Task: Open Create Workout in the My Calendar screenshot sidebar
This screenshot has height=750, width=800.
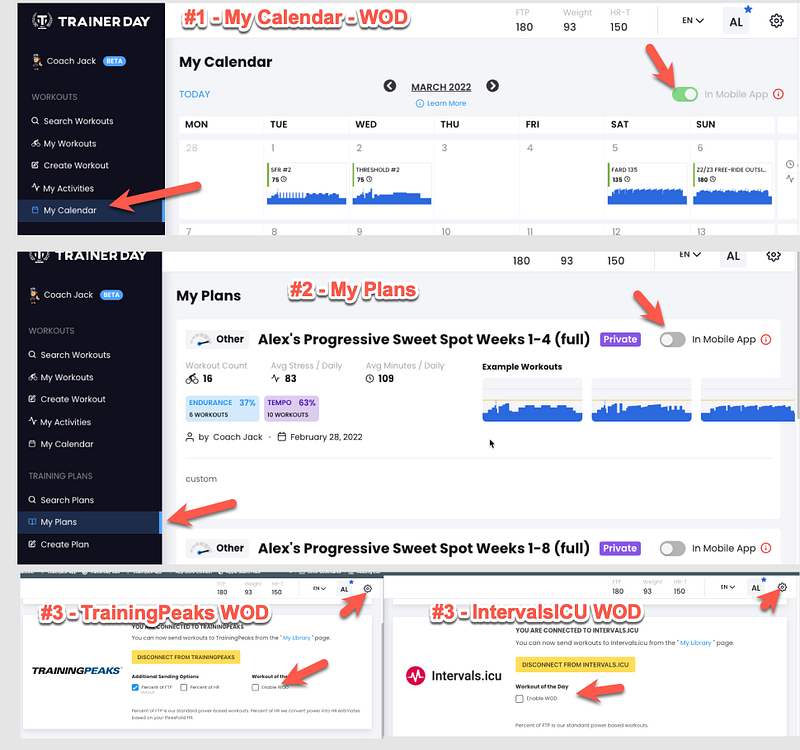Action: pos(70,165)
